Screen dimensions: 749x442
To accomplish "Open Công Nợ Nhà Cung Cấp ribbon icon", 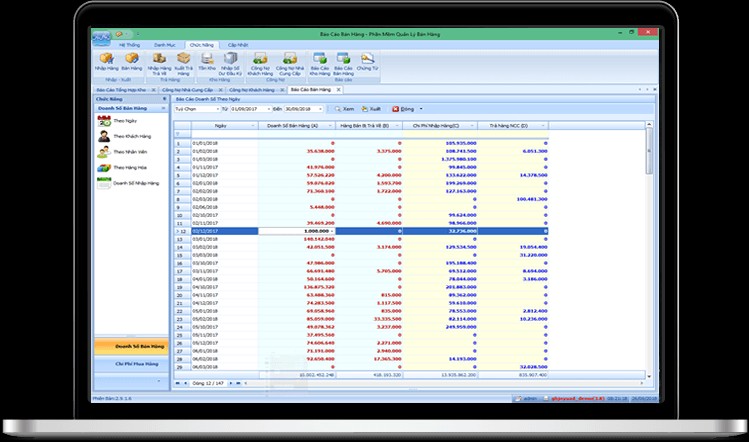I will (x=290, y=58).
